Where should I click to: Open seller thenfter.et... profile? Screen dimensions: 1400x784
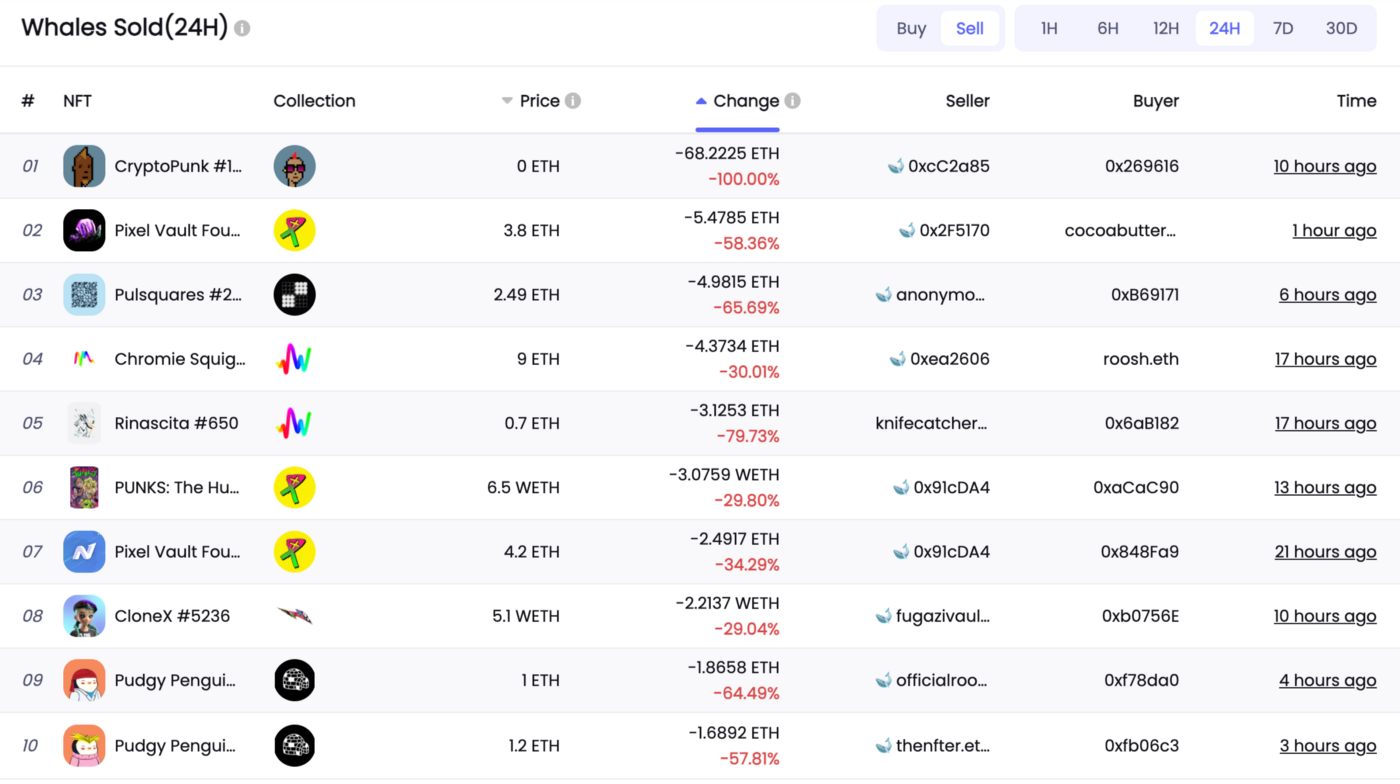pos(943,745)
